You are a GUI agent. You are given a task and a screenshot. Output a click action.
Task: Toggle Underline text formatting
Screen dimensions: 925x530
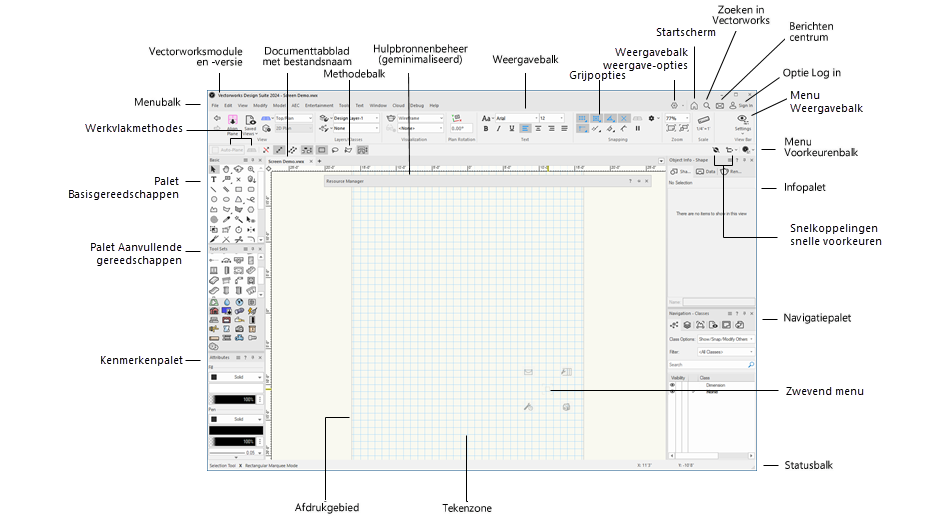pyautogui.click(x=512, y=128)
